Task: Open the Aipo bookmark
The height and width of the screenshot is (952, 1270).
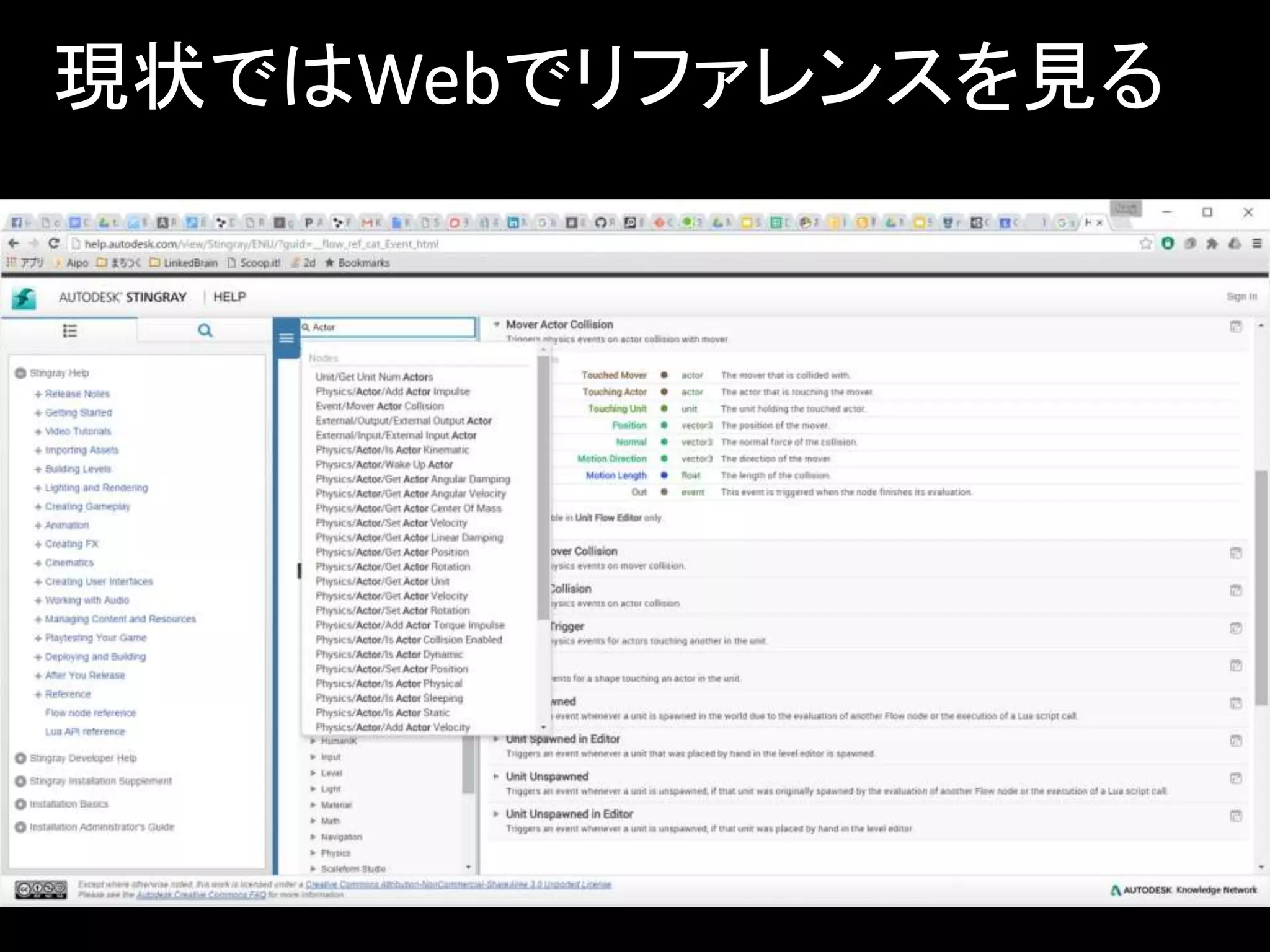Action: tap(71, 263)
